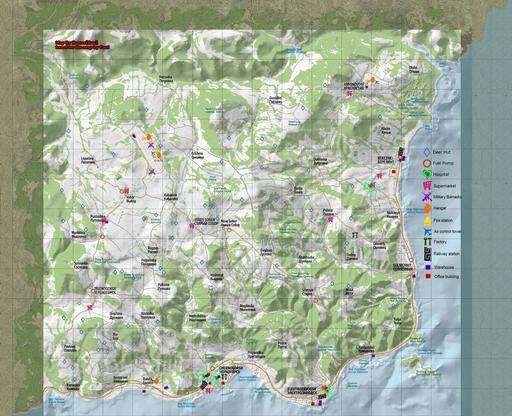Select the warehouse marker below Solnichniy
The height and width of the screenshot is (416, 512).
pos(414,276)
